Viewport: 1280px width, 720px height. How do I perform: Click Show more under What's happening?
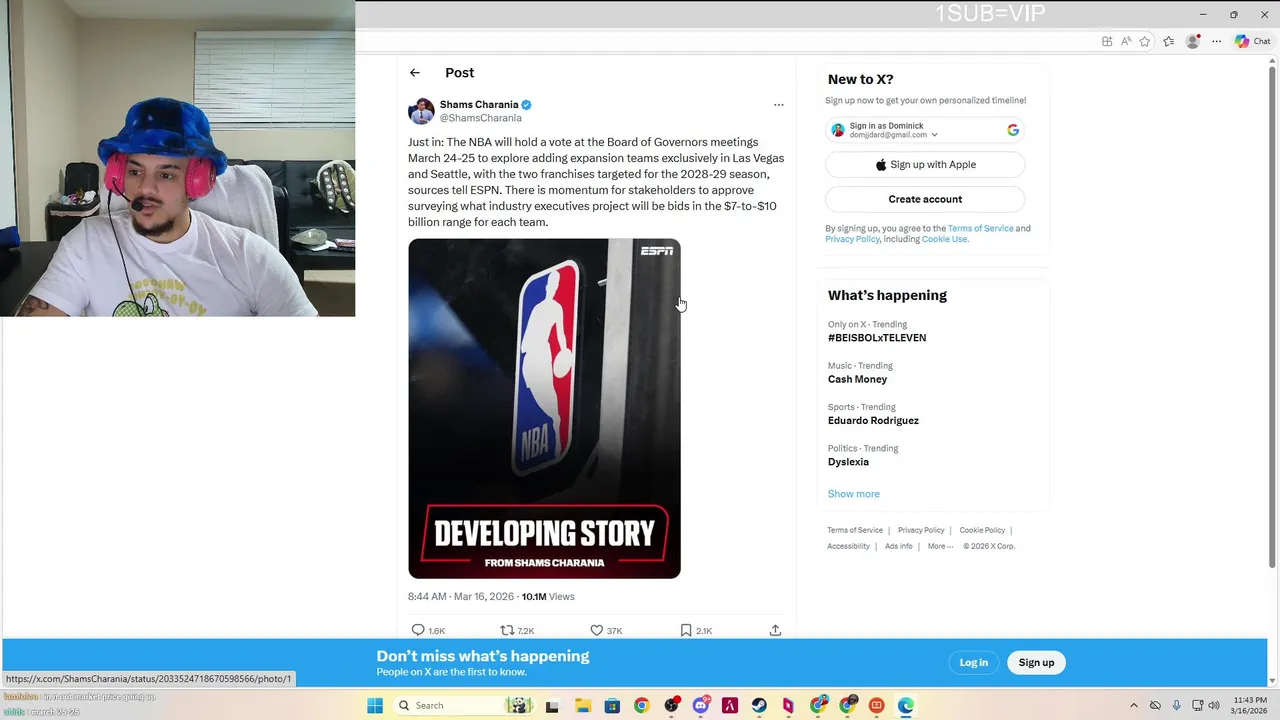coord(853,494)
